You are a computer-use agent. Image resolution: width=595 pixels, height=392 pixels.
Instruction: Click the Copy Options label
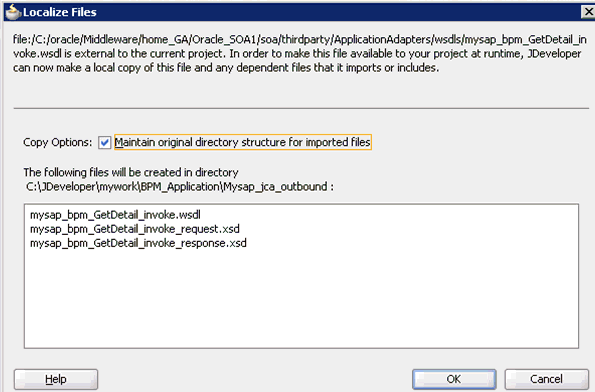(x=57, y=142)
